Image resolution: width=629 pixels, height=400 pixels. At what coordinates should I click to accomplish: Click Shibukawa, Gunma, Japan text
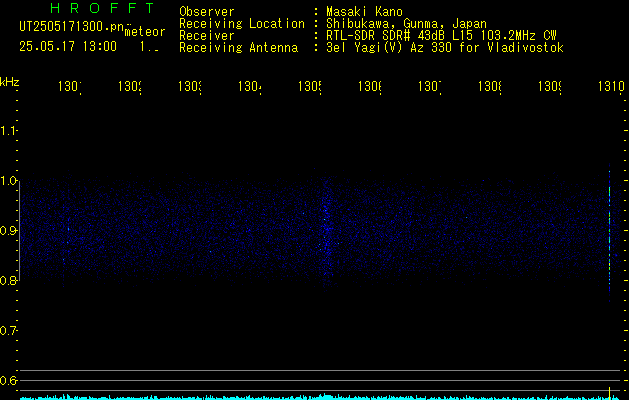[x=406, y=24]
